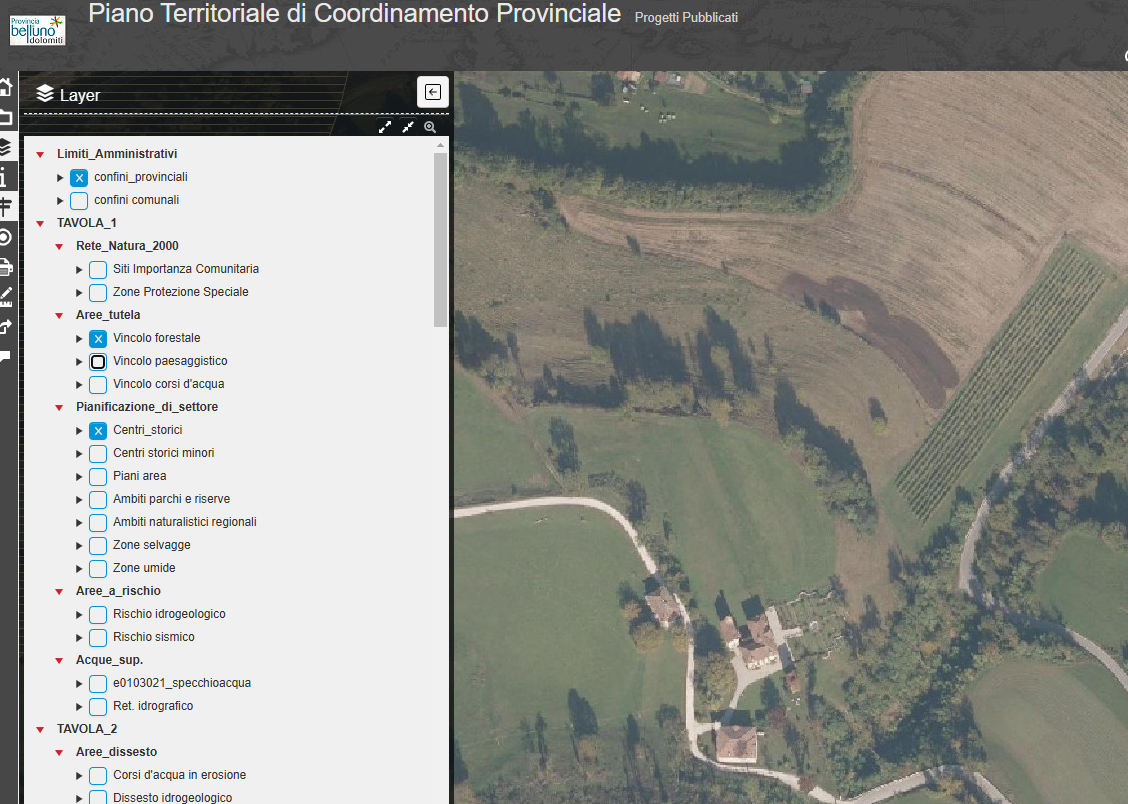Expand confini comunali layer legend arrow
This screenshot has height=804, width=1128.
point(60,201)
